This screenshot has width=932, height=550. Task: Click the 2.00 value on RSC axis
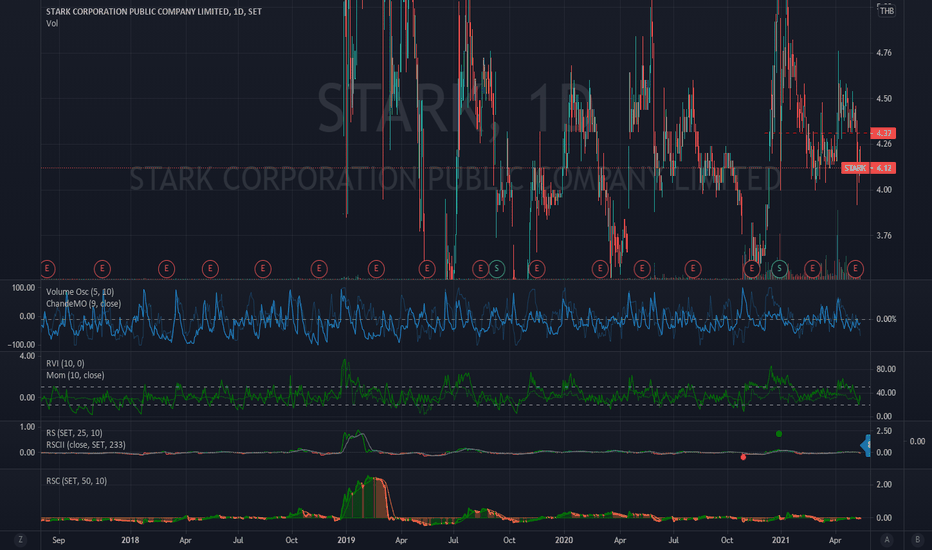[884, 485]
